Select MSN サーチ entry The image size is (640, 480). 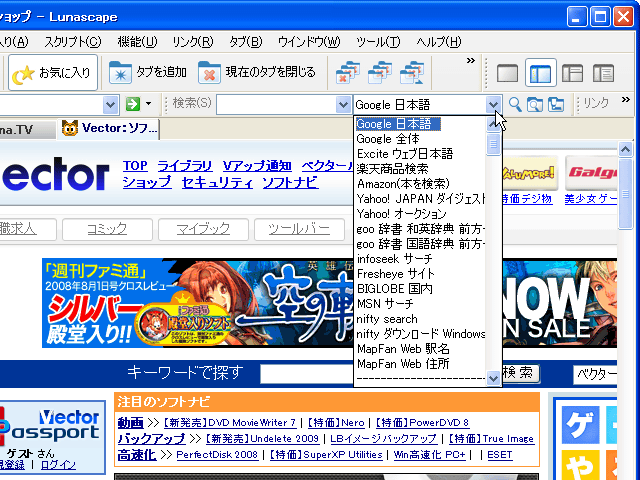coord(420,304)
